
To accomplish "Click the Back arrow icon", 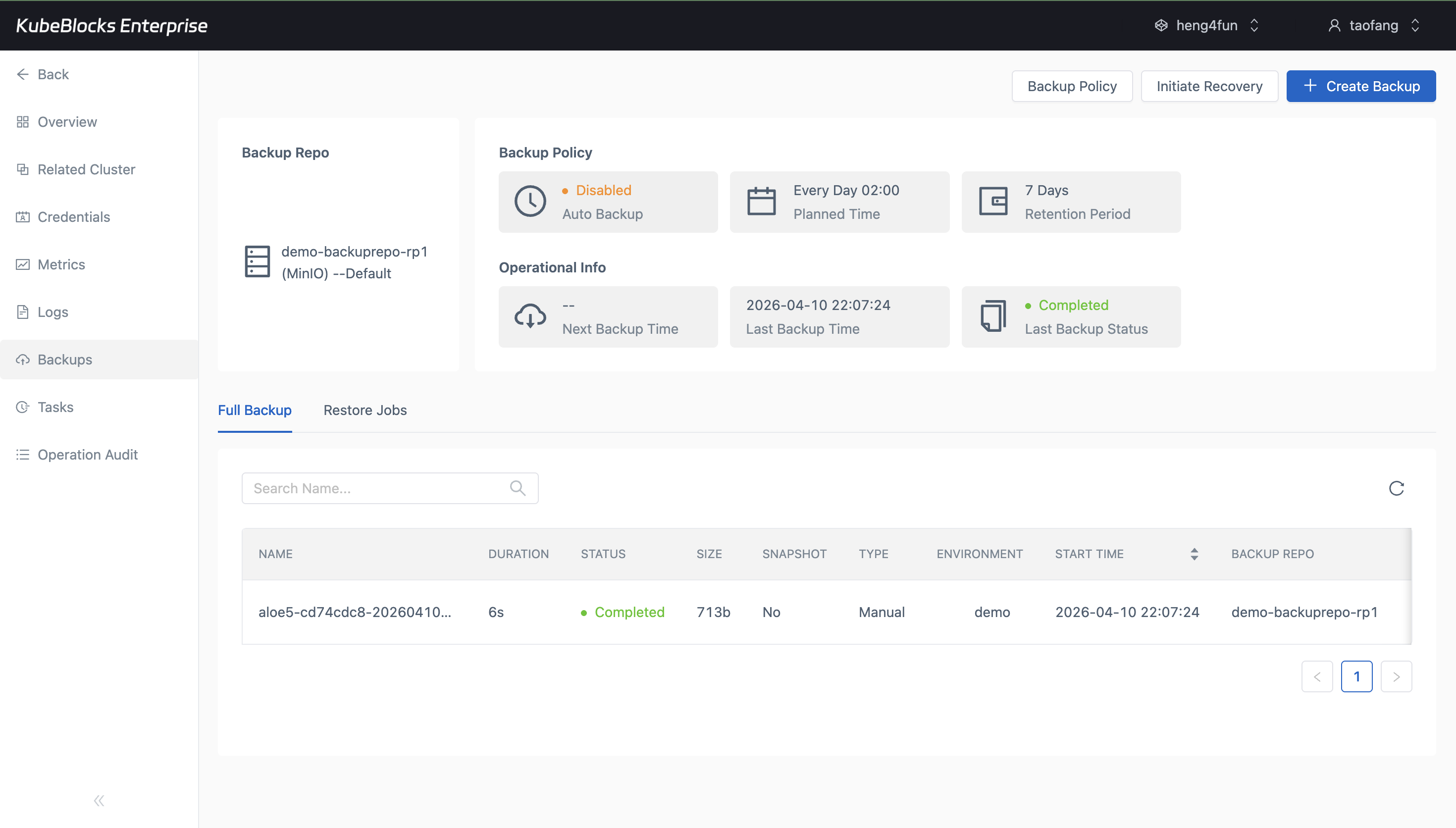I will tap(23, 74).
